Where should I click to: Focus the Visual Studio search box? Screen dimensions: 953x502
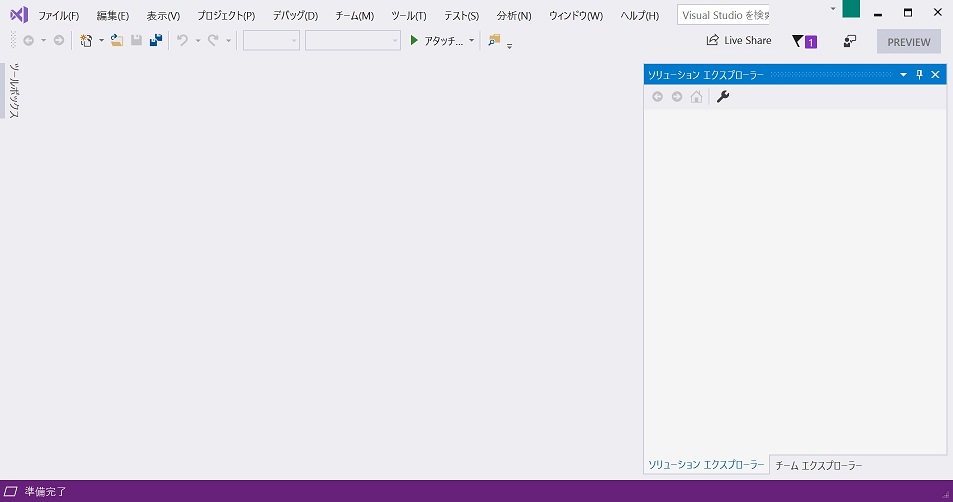(723, 15)
